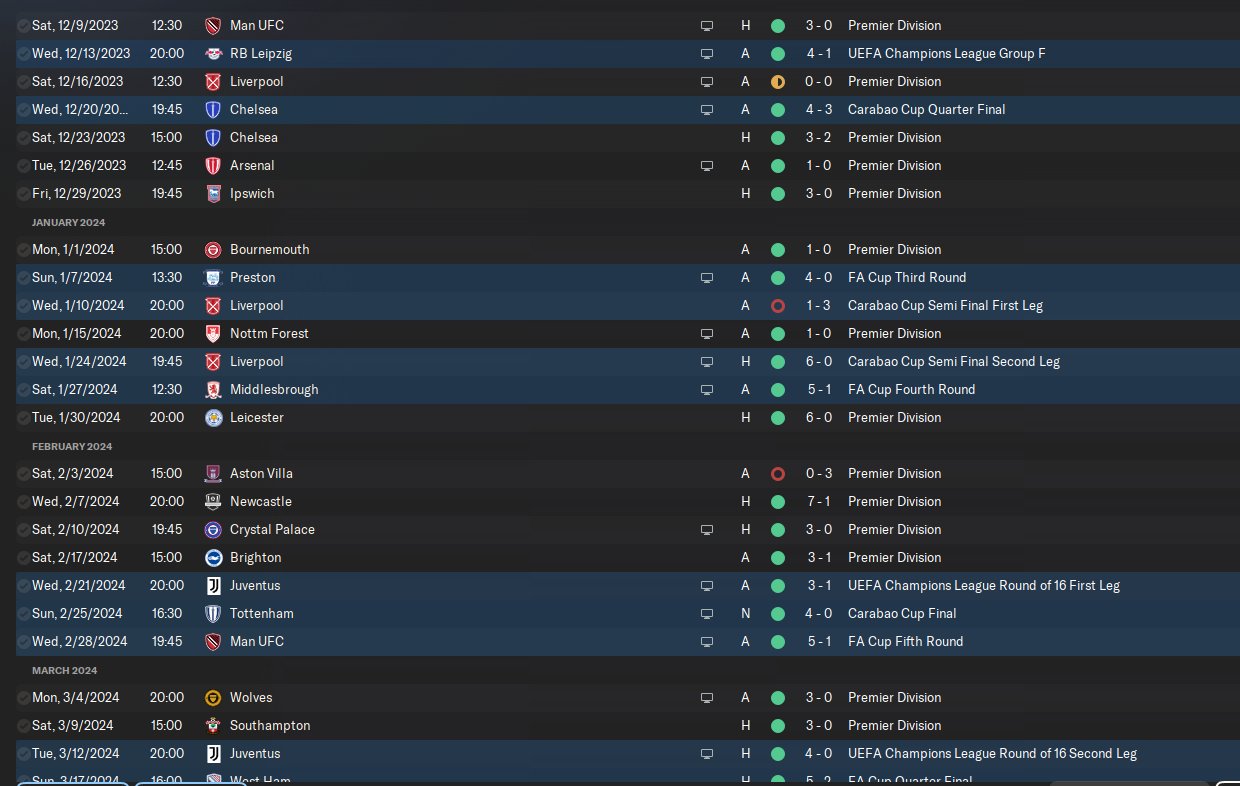Open the Leicester team name link

[257, 417]
